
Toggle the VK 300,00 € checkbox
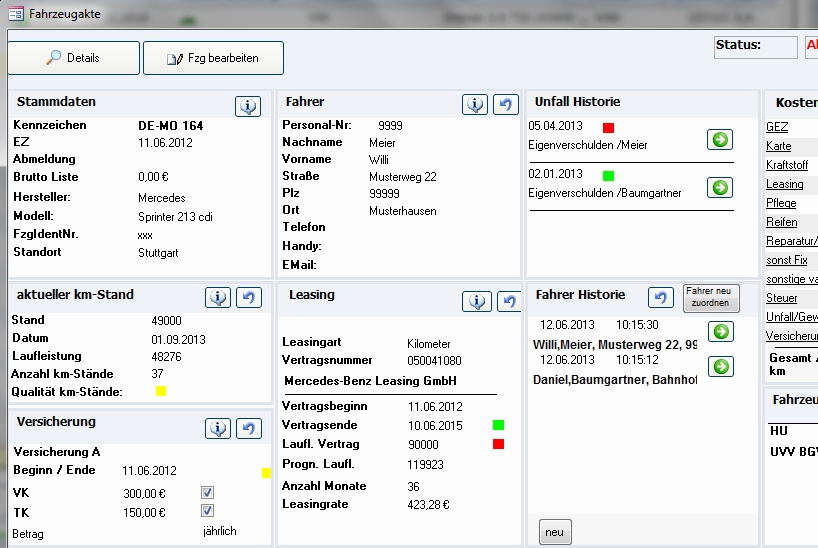207,492
